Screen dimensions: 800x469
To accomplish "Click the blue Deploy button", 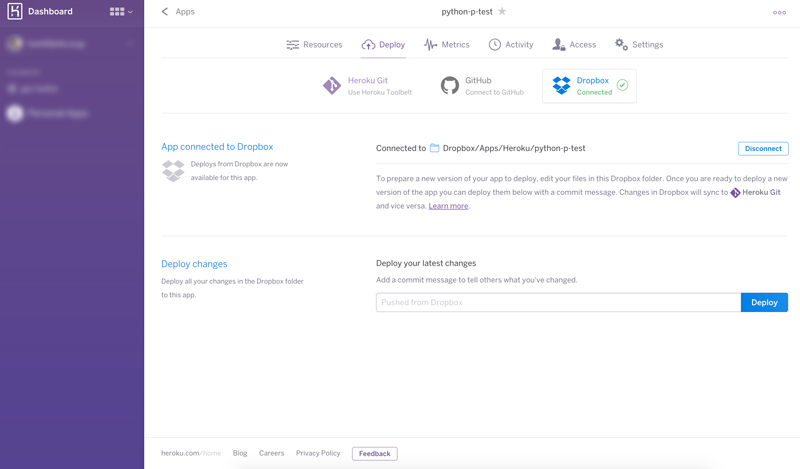I will click(764, 302).
